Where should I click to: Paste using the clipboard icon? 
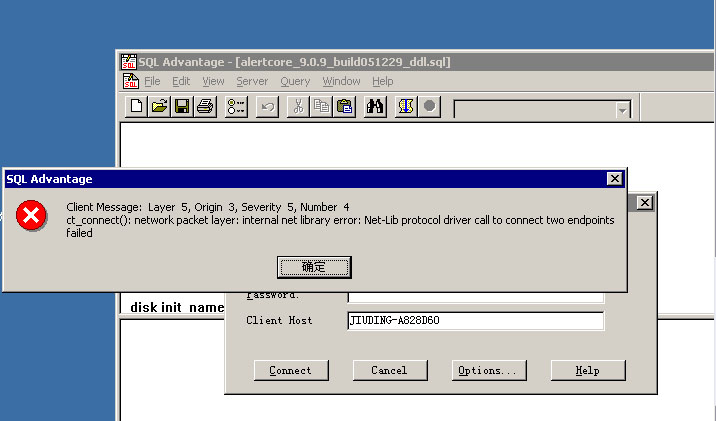(344, 107)
